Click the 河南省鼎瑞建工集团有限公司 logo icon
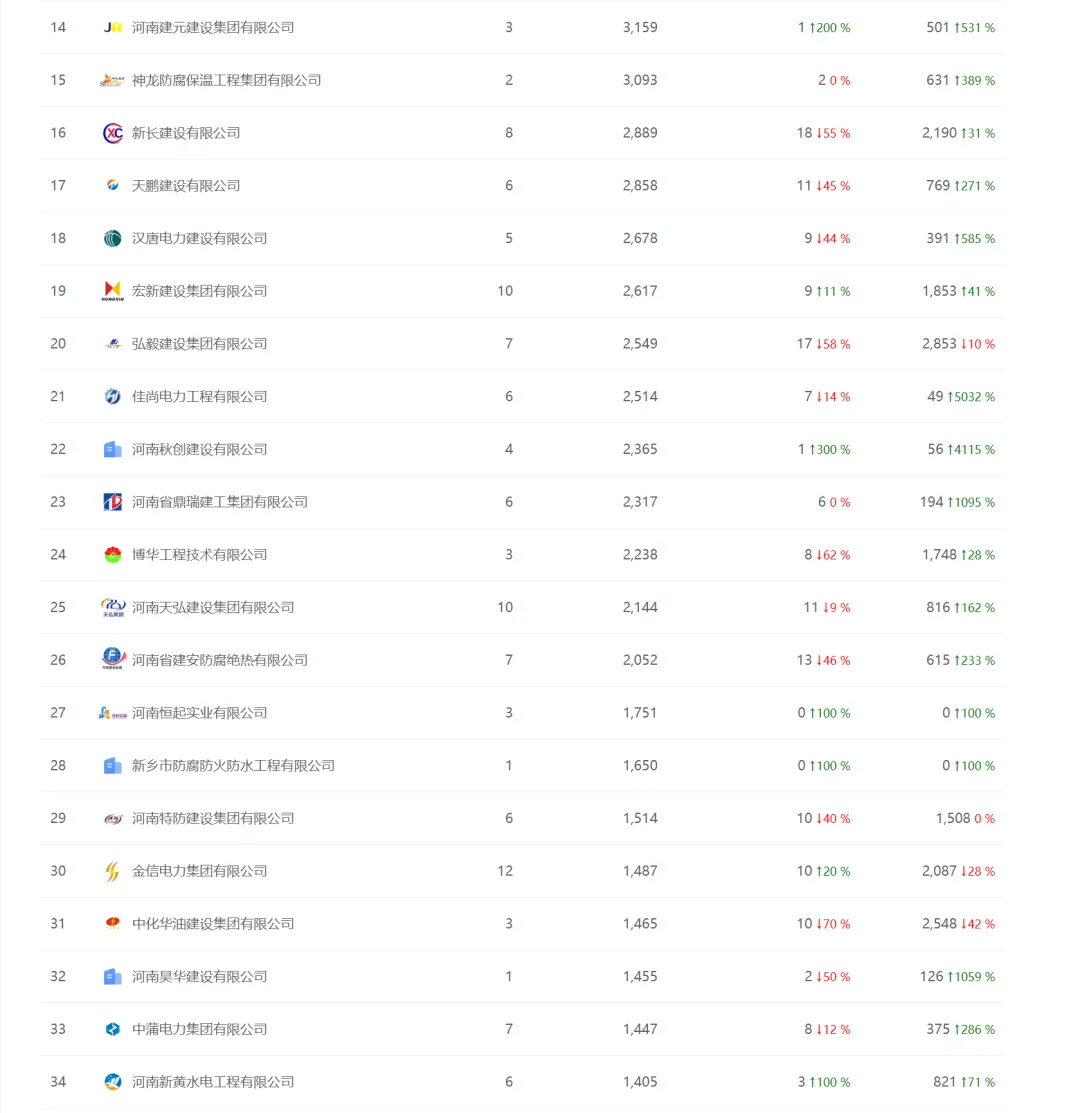Viewport: 1080px width, 1113px height. coord(113,502)
